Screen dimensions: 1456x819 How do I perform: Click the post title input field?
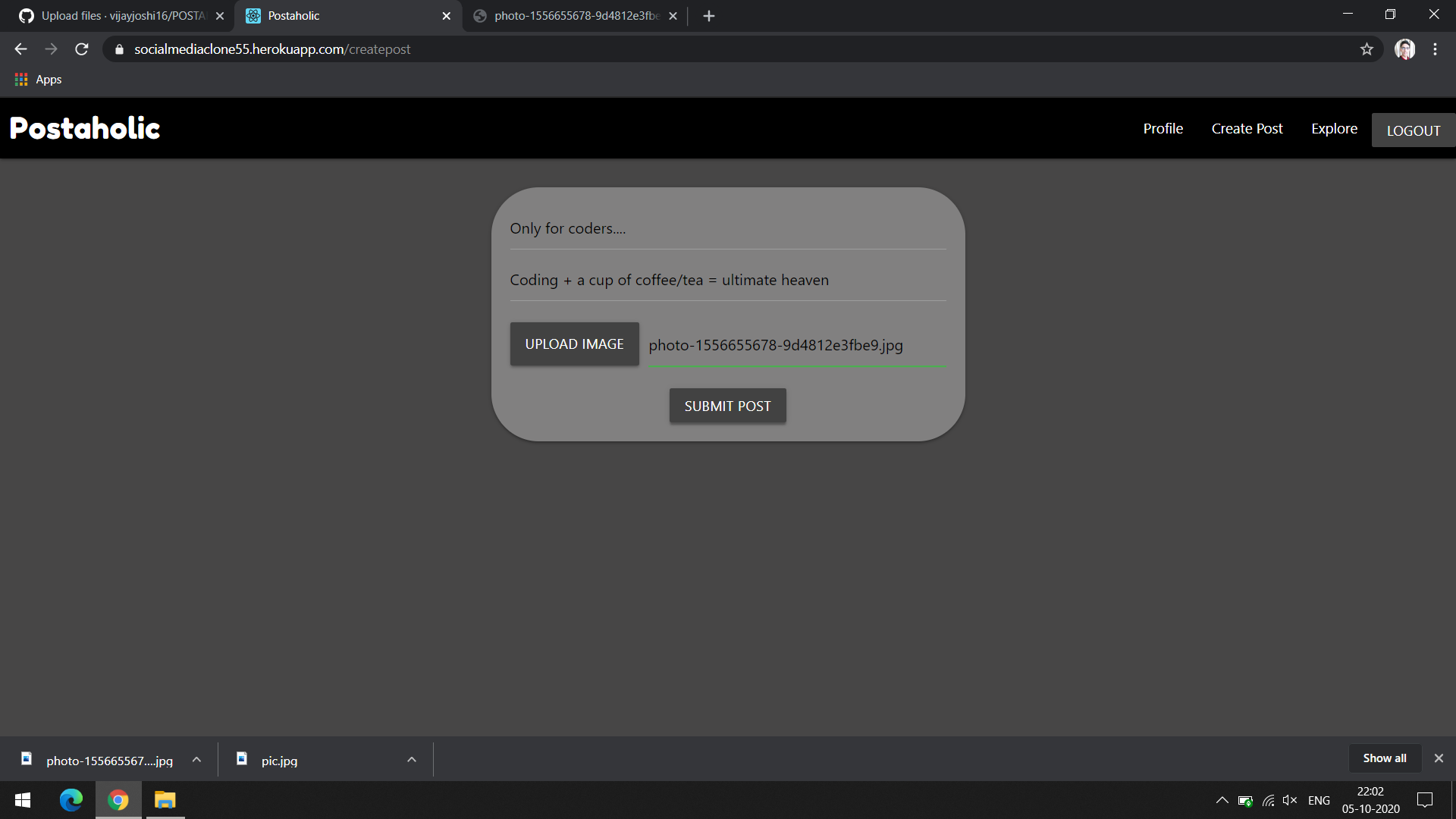pos(727,229)
